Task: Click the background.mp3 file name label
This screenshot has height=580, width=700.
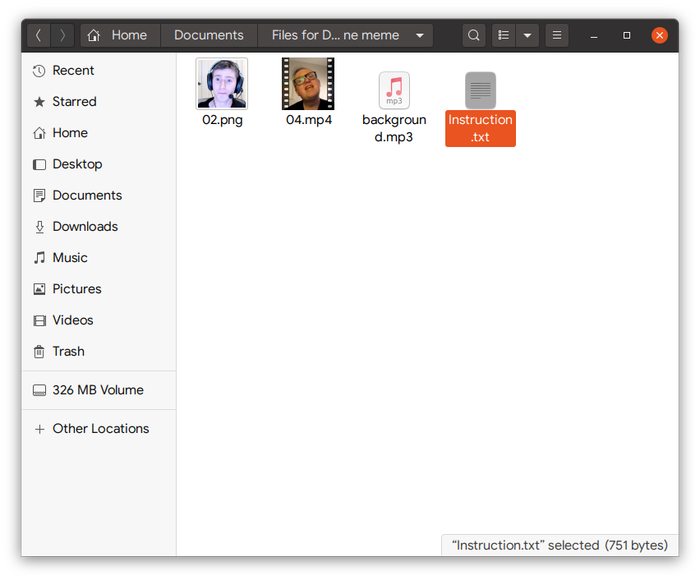Action: (x=394, y=129)
